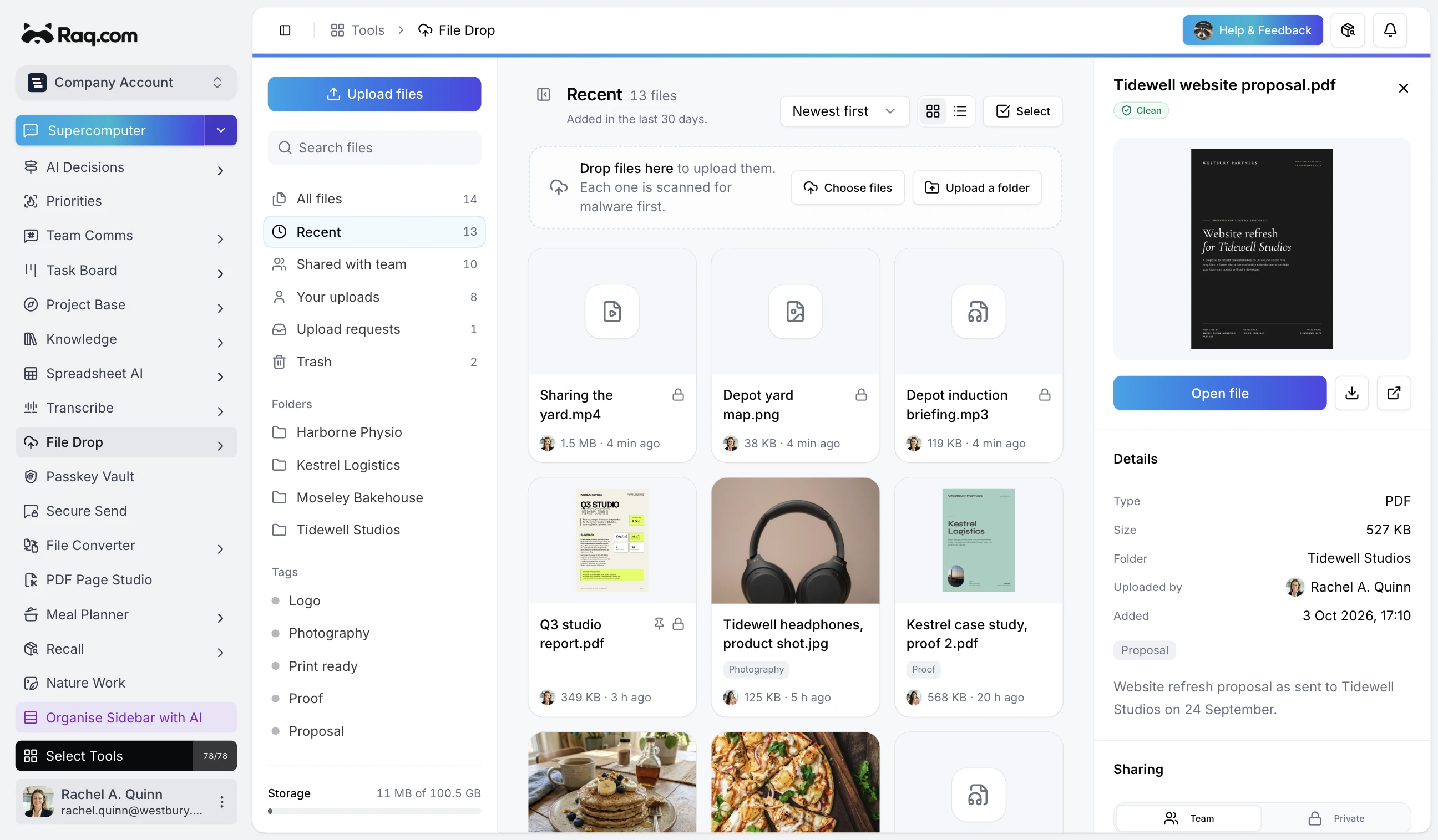This screenshot has width=1438, height=840.
Task: Click the lock icon on Depot induction briefing.mp3
Action: pos(1044,395)
